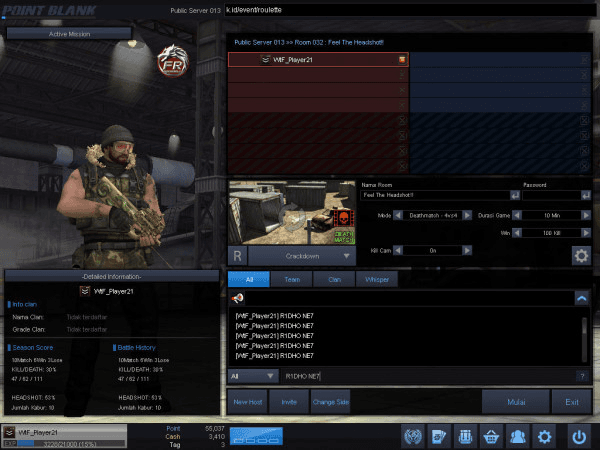This screenshot has width=600, height=450.
Task: Switch to the Whisper chat tab
Action: coord(377,279)
